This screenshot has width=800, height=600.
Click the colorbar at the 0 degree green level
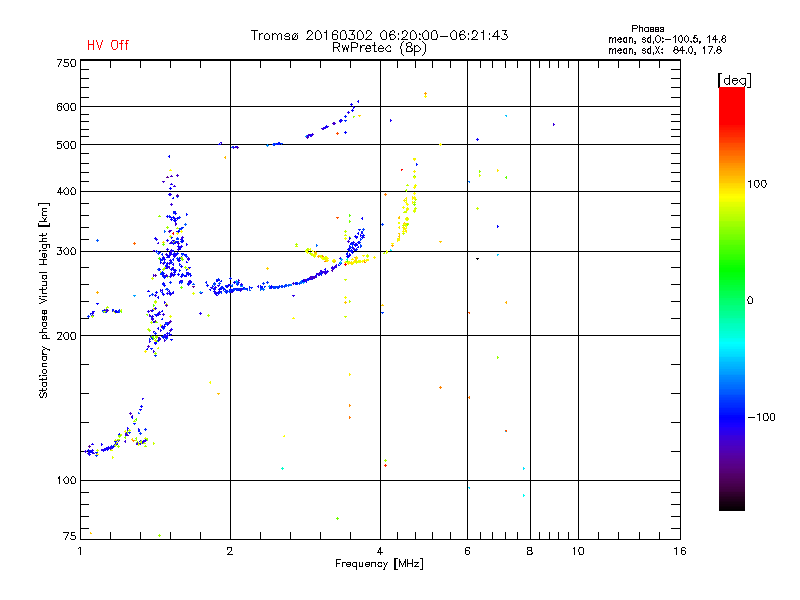pyautogui.click(x=732, y=300)
